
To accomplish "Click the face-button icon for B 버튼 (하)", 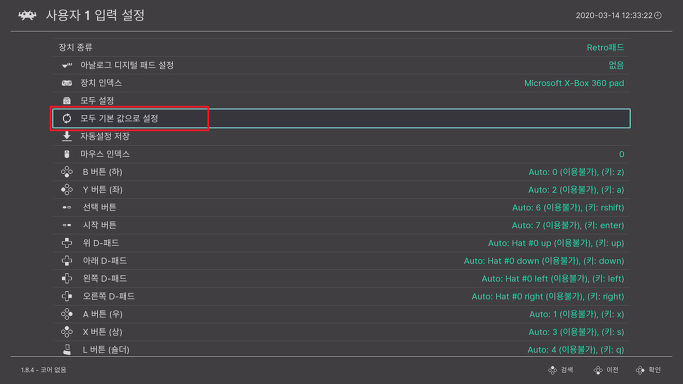I will coord(67,172).
